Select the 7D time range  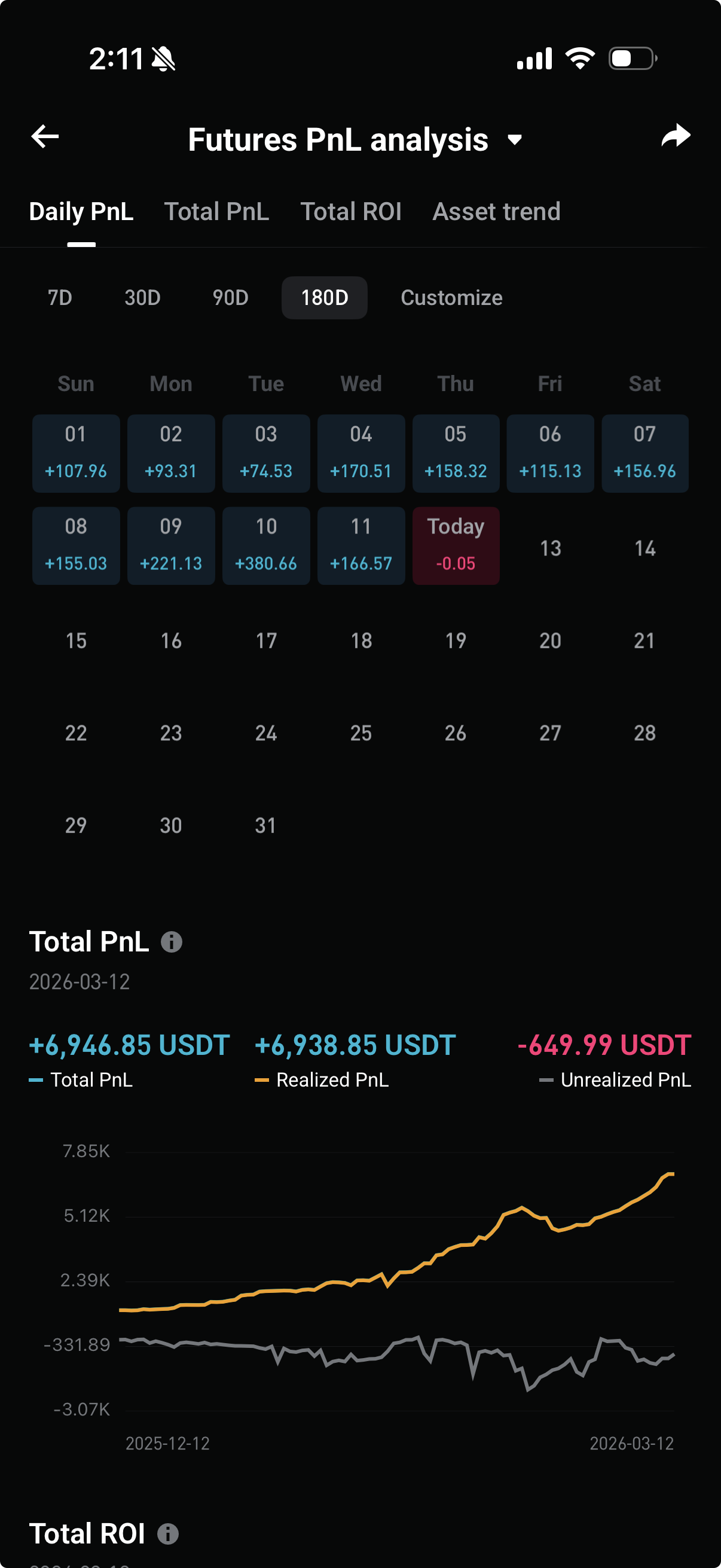click(x=60, y=298)
